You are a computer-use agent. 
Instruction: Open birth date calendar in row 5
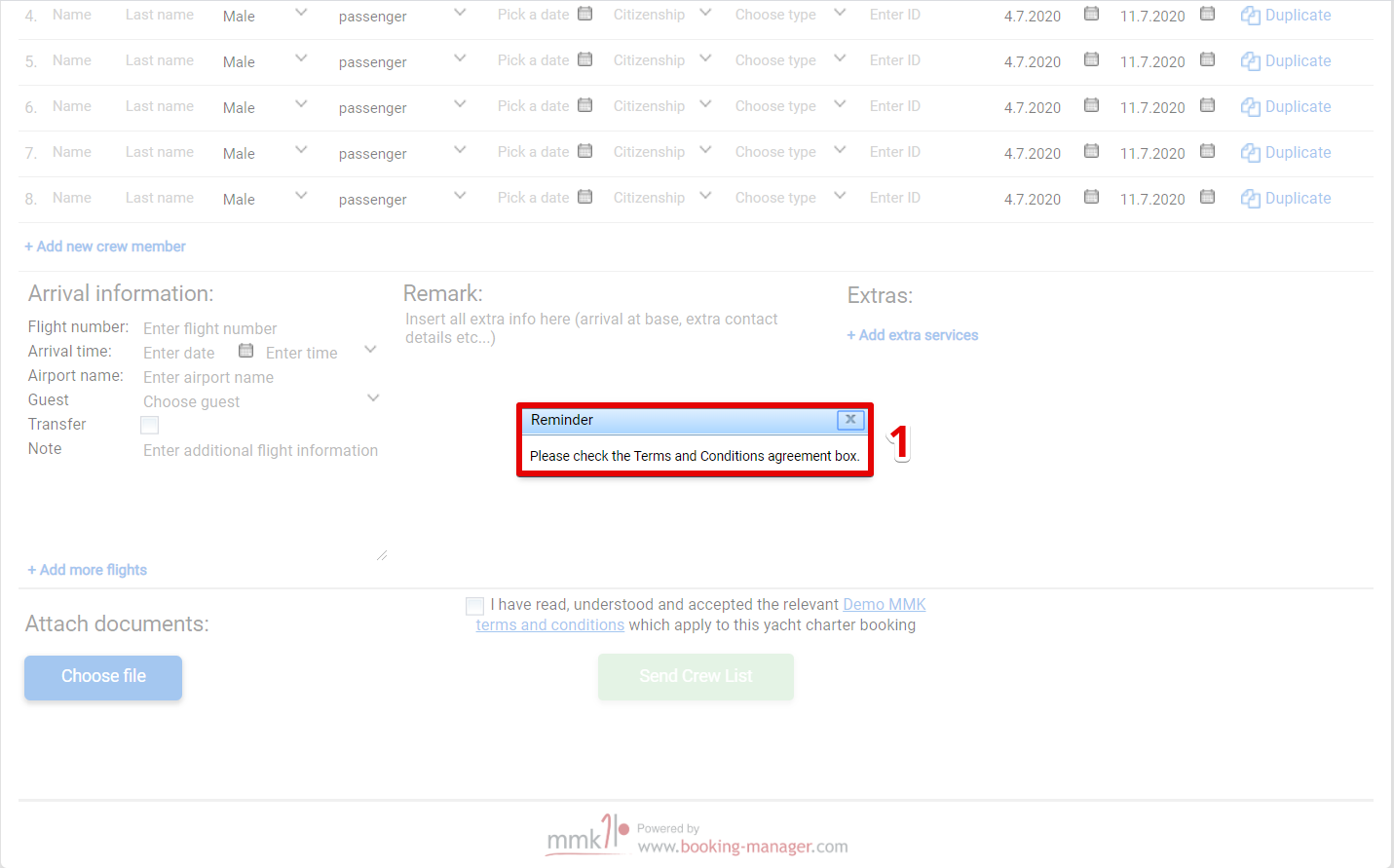pyautogui.click(x=584, y=59)
